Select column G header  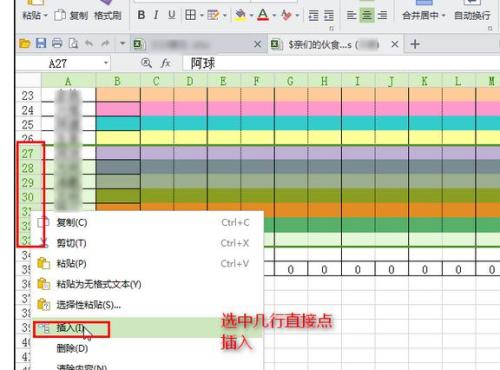(x=291, y=81)
